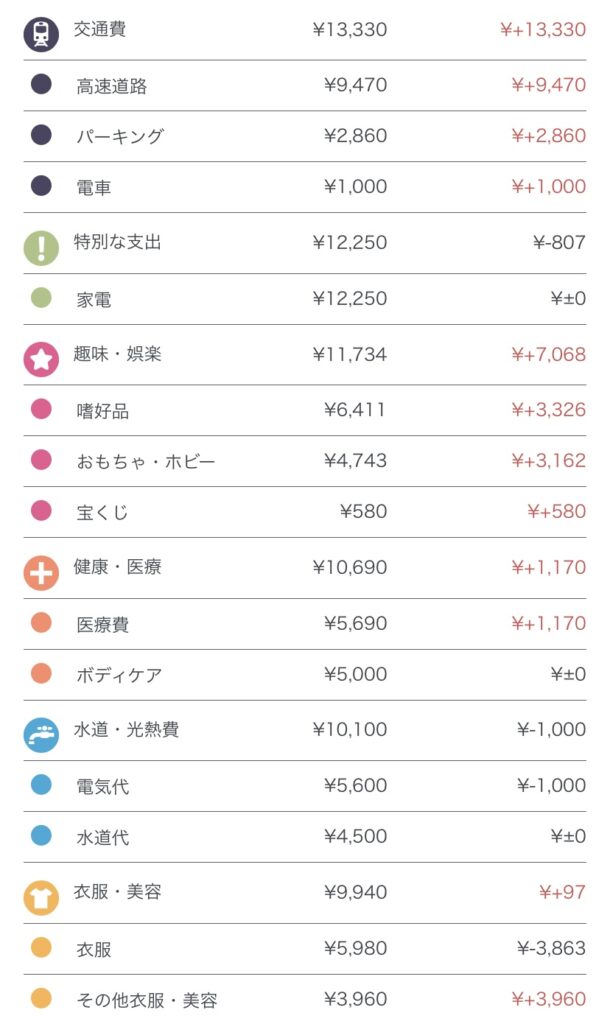Select the 医療費 subcategory
This screenshot has height=1024, width=610.
[x=102, y=625]
